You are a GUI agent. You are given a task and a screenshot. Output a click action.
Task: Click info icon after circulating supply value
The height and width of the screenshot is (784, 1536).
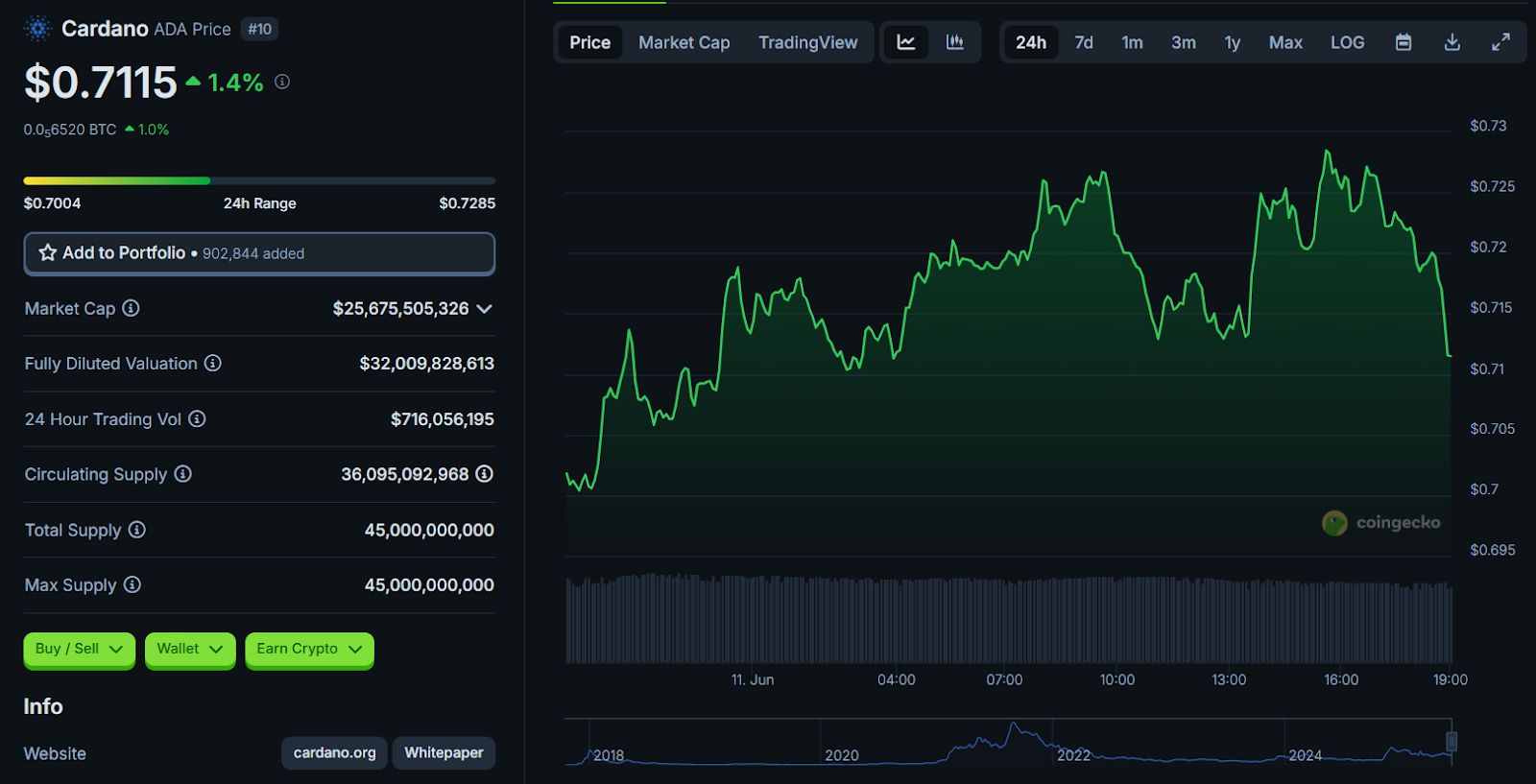485,474
